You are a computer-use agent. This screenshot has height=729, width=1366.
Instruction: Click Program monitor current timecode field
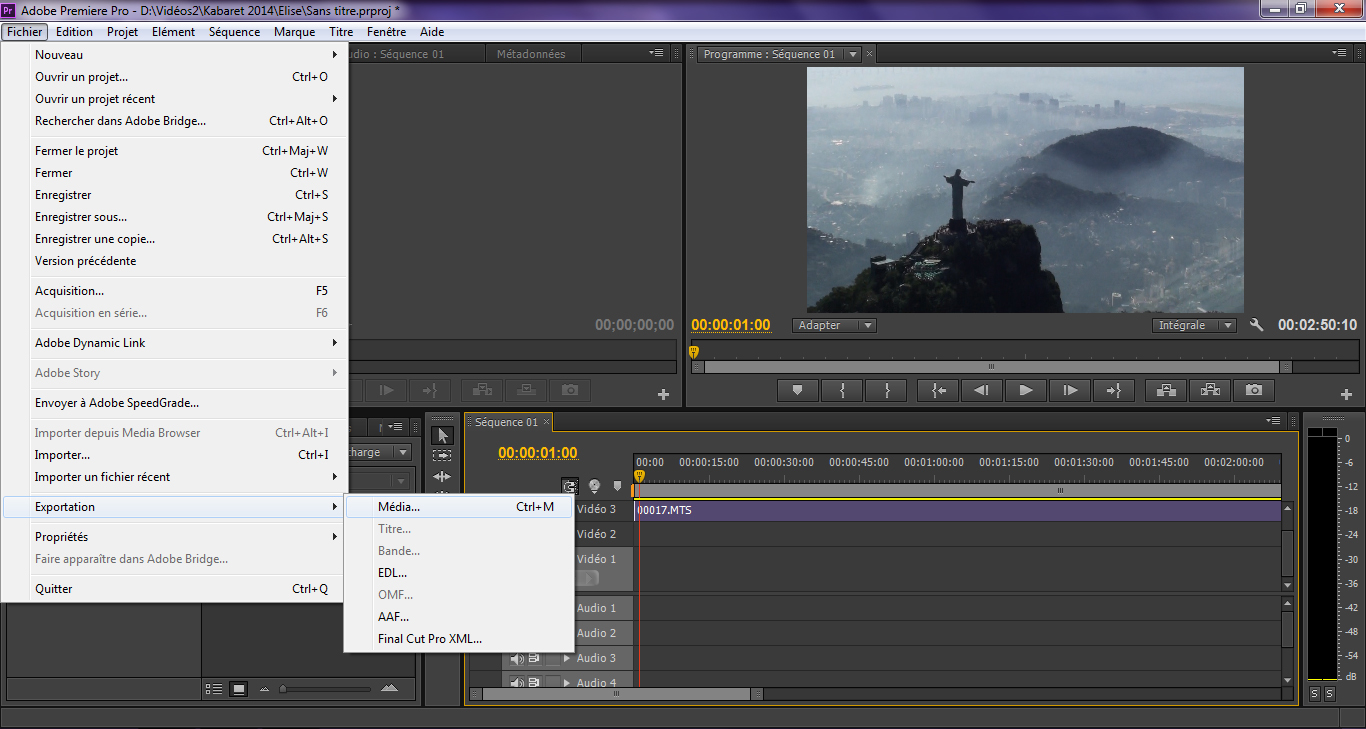click(731, 325)
